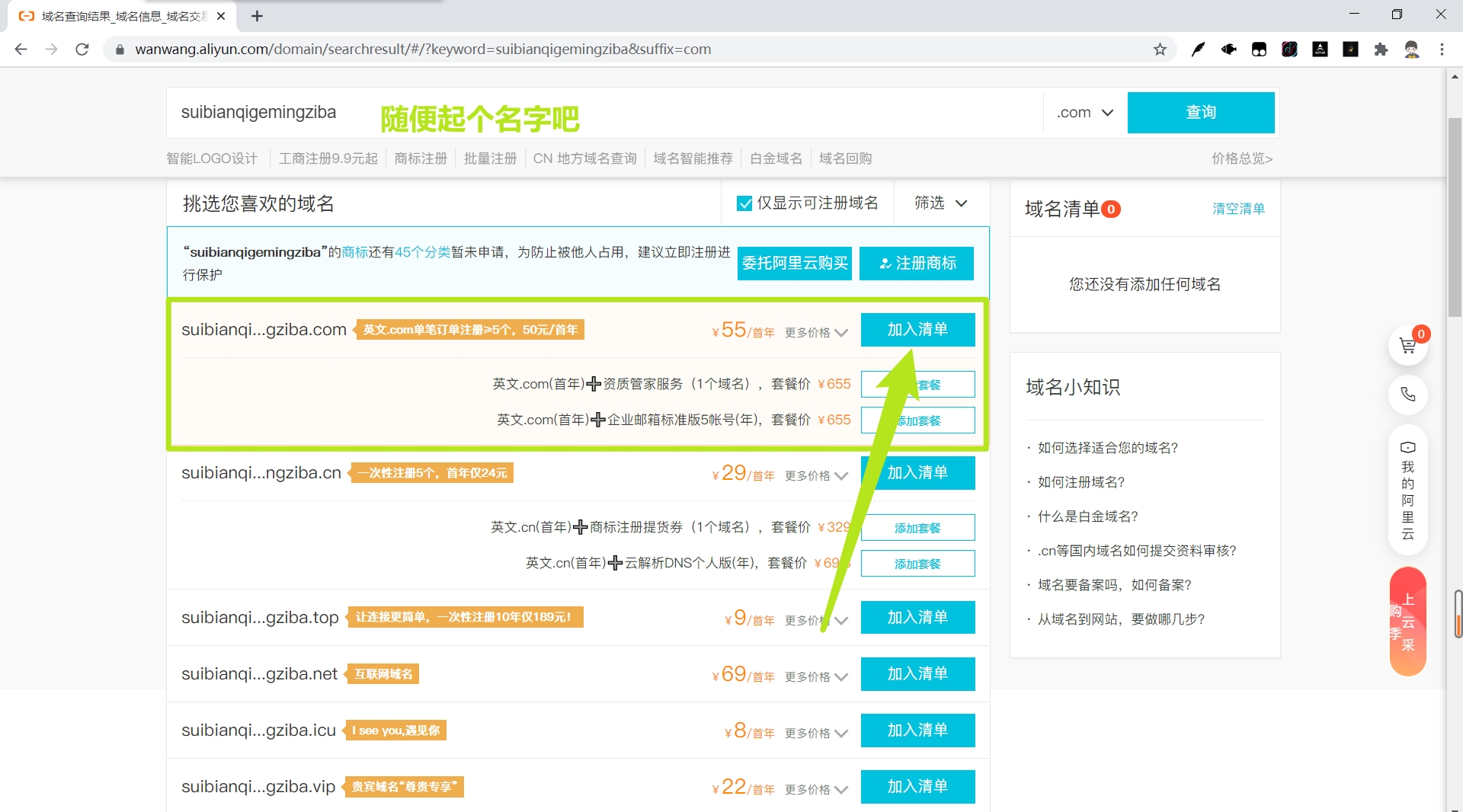
Task: Select the 白金域名 navigation item
Action: click(x=776, y=158)
